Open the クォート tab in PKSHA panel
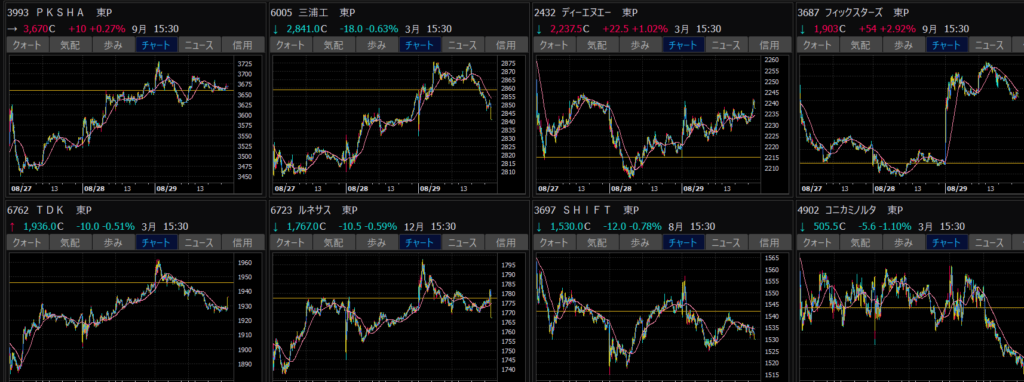Image resolution: width=1024 pixels, height=382 pixels. pyautogui.click(x=27, y=45)
